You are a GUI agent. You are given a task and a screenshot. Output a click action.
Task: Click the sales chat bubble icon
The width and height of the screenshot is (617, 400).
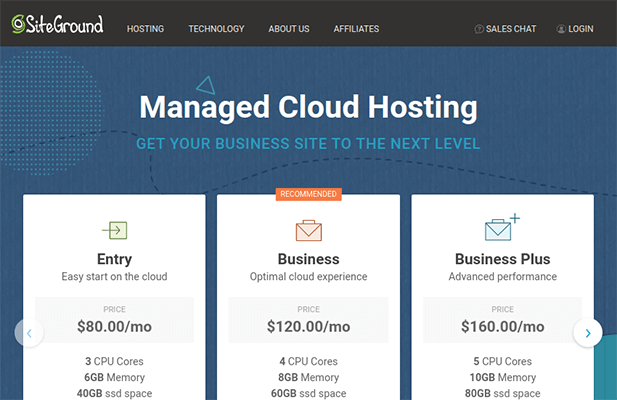(479, 29)
